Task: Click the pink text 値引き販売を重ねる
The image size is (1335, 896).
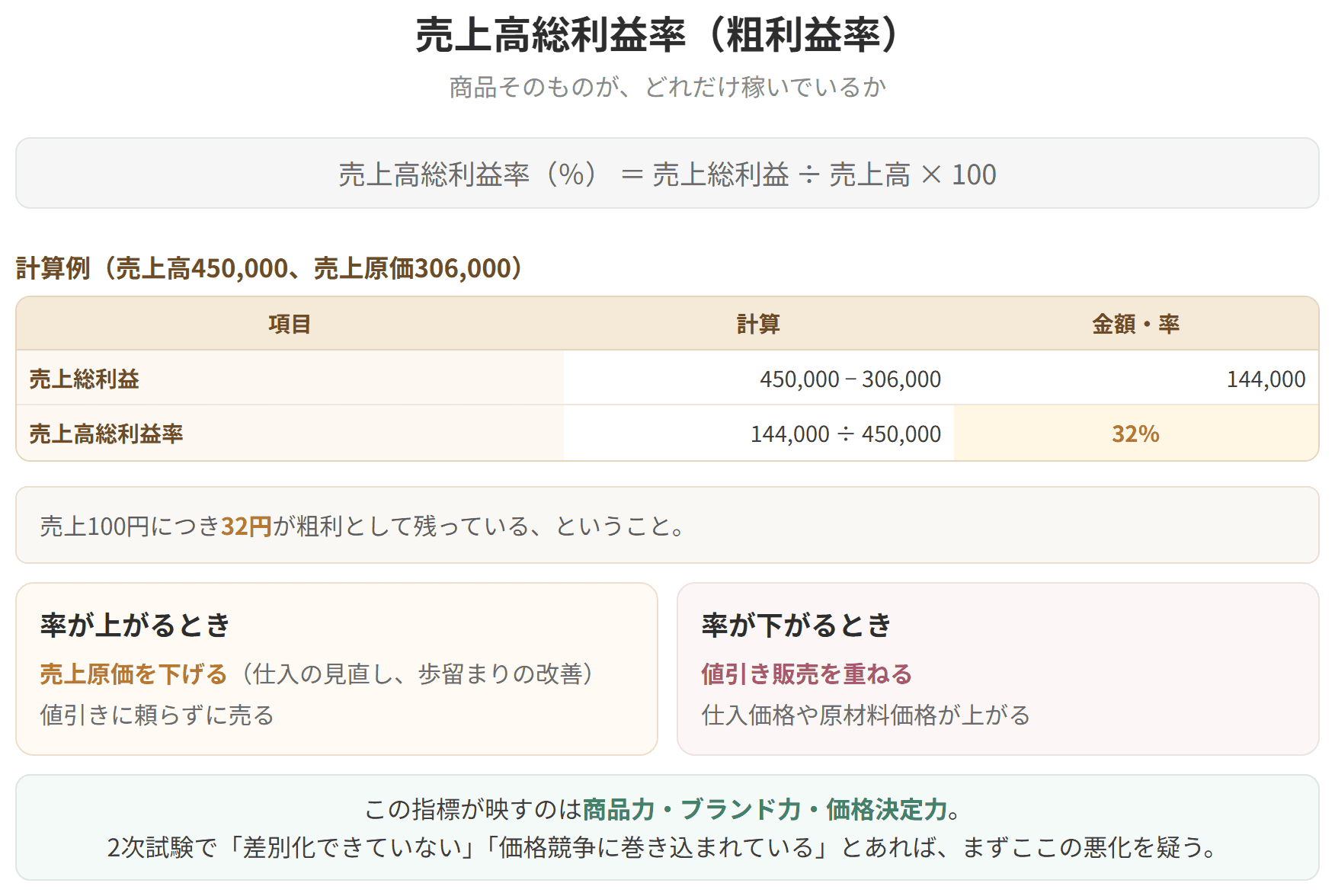Action: (806, 674)
